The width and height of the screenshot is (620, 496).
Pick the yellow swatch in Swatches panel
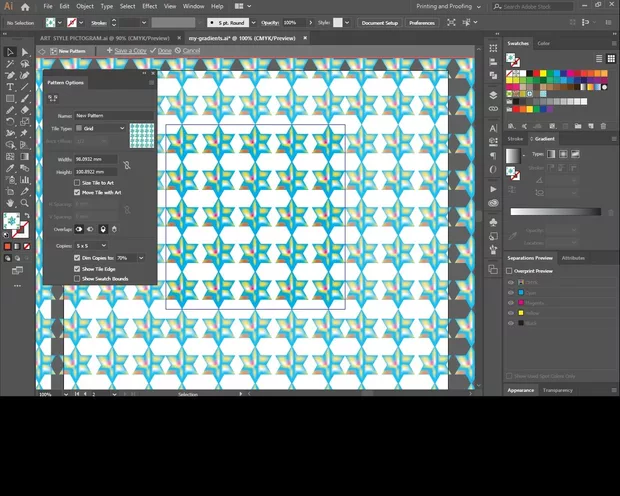(543, 73)
